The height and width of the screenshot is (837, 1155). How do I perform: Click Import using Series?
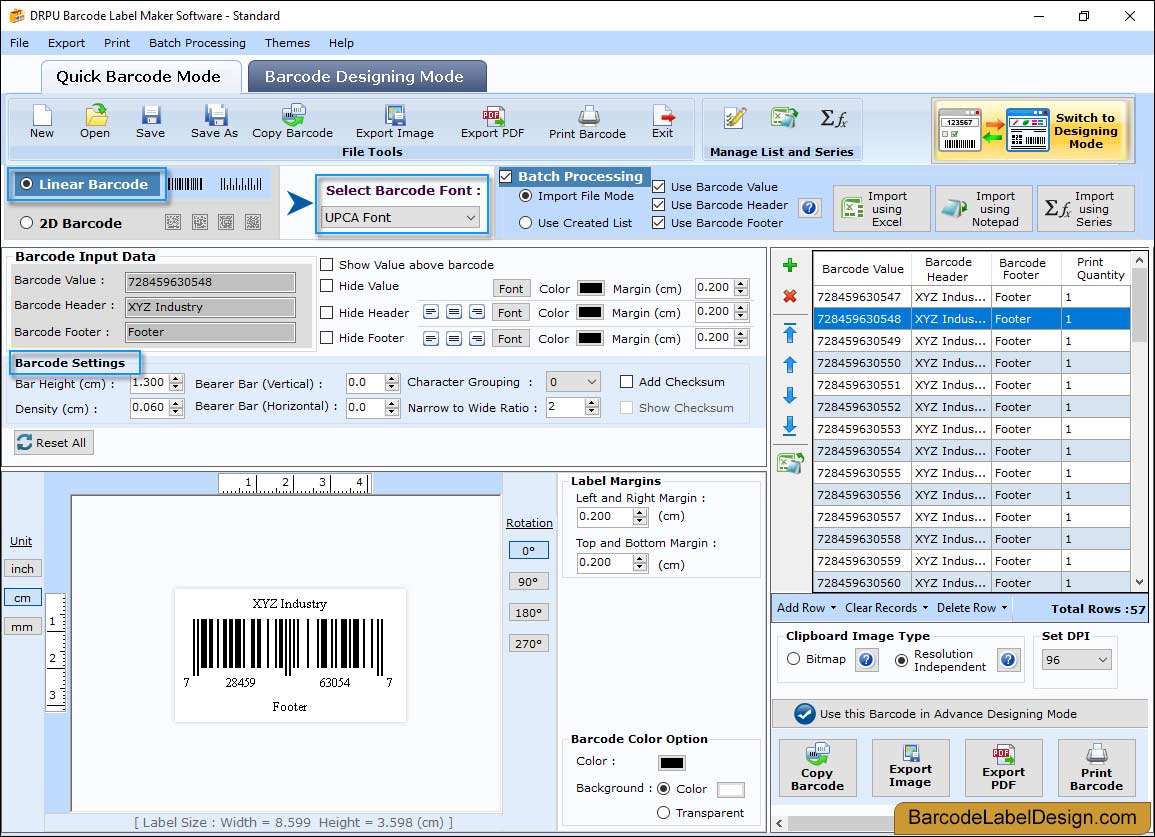[1086, 209]
